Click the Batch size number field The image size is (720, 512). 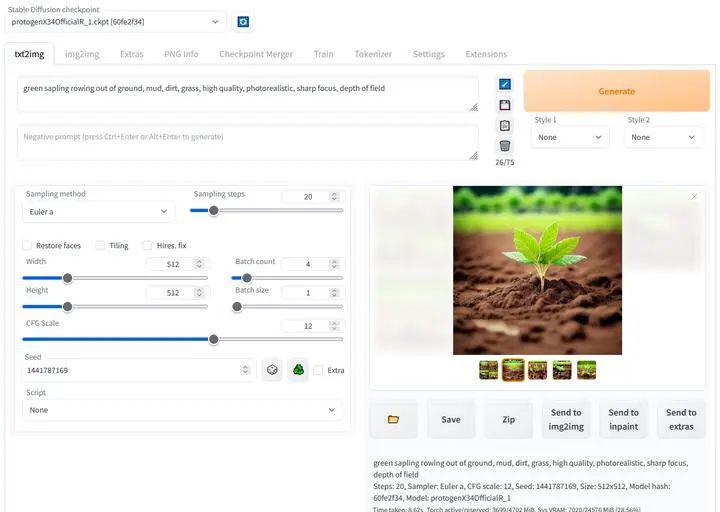(x=311, y=293)
